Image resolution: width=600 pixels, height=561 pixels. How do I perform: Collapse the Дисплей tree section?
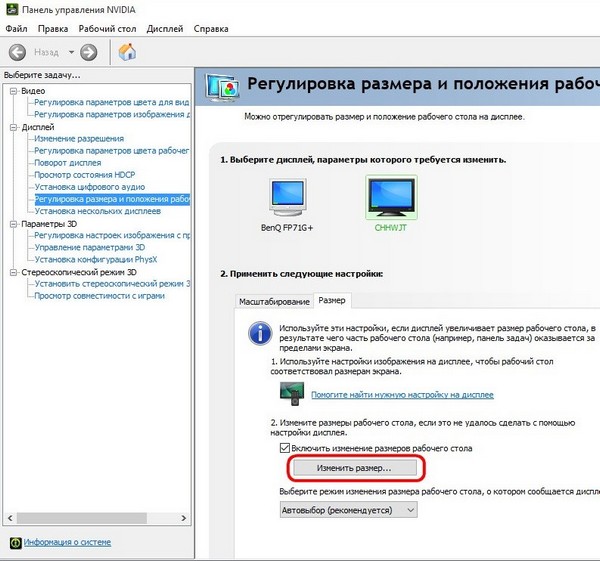click(x=14, y=127)
